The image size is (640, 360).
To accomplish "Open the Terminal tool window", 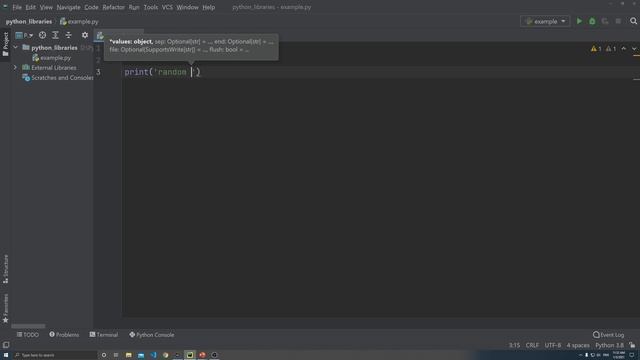I will coord(104,335).
